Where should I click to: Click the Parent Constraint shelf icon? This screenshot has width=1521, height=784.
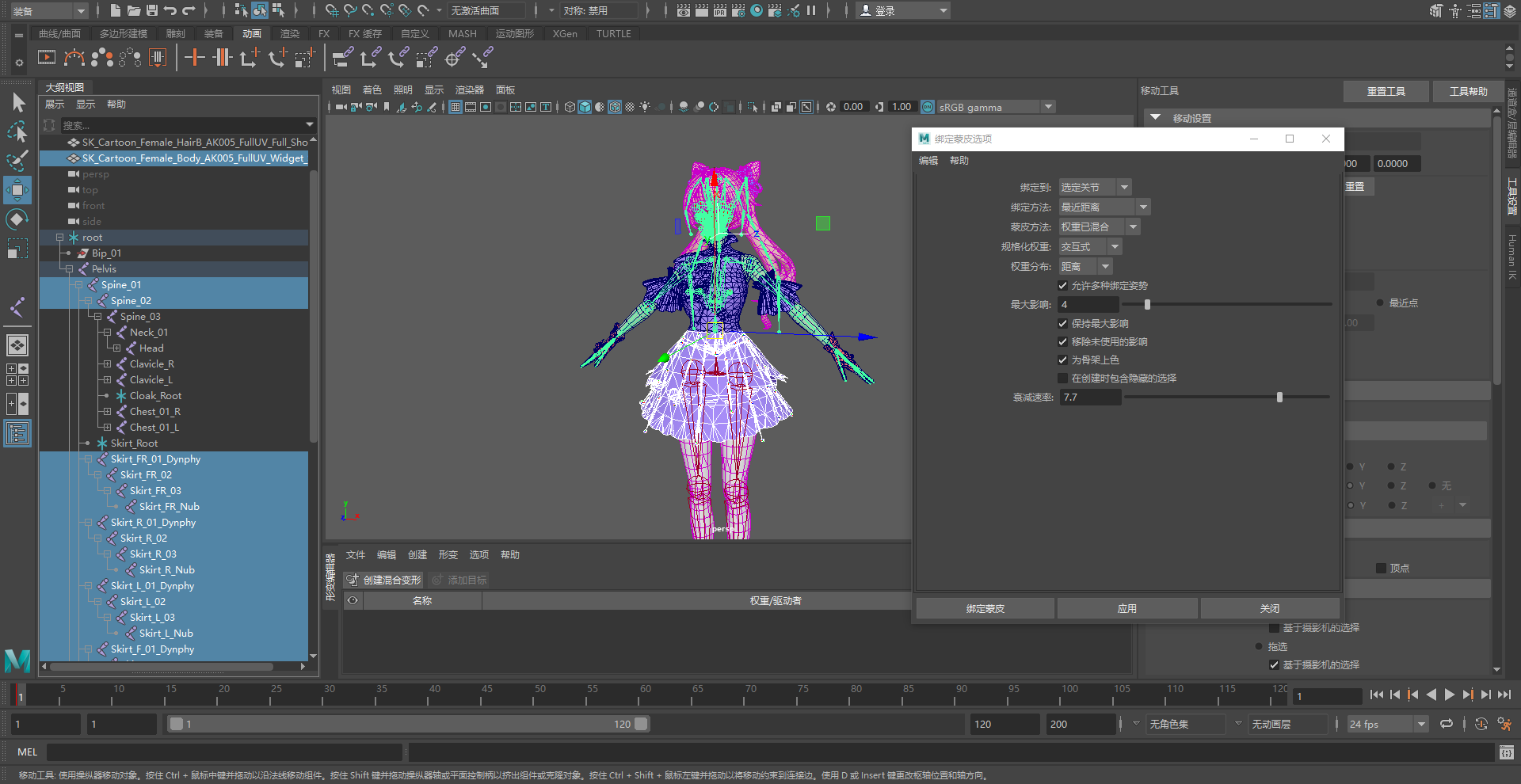click(342, 58)
